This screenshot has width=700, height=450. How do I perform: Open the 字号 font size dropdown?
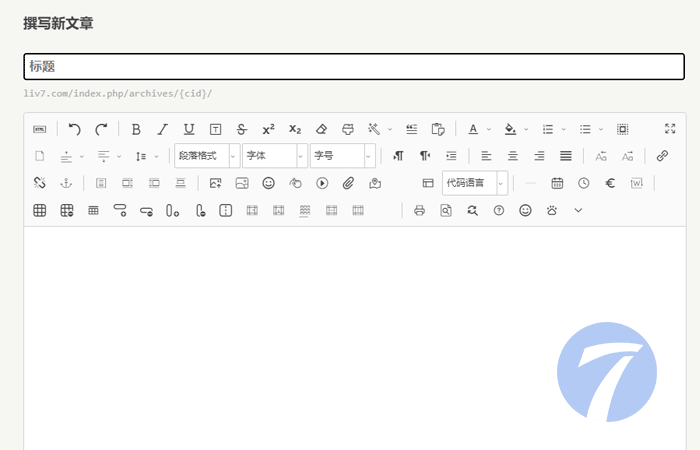tap(342, 156)
